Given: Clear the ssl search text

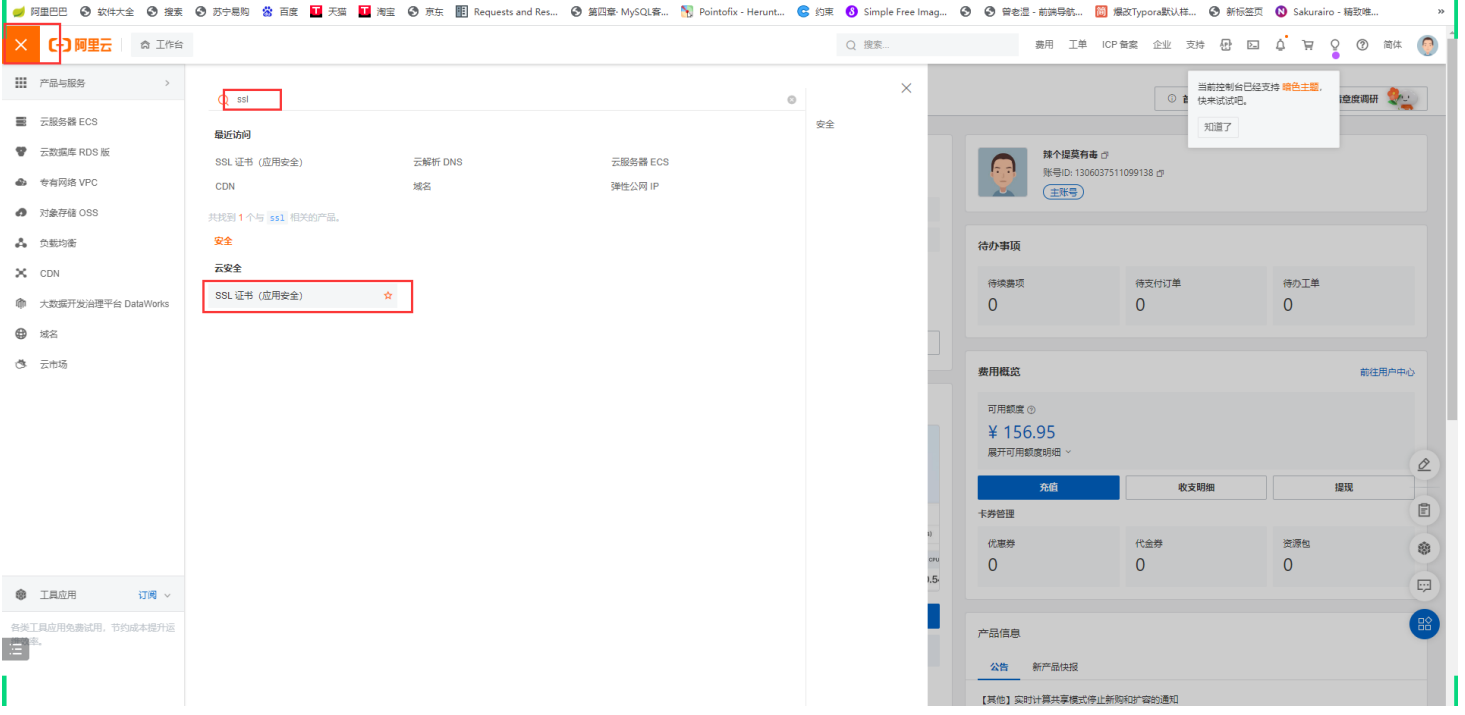Looking at the screenshot, I should 792,100.
